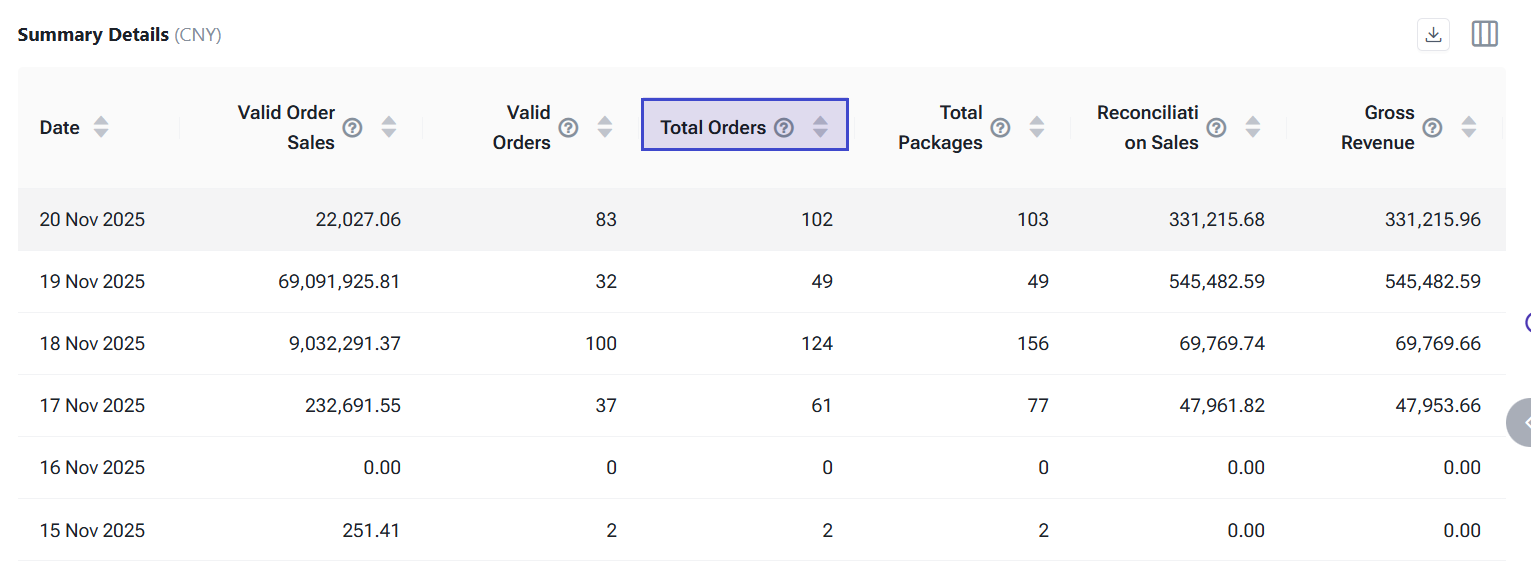Click help icon beside Total Orders
The height and width of the screenshot is (565, 1531).
[784, 127]
